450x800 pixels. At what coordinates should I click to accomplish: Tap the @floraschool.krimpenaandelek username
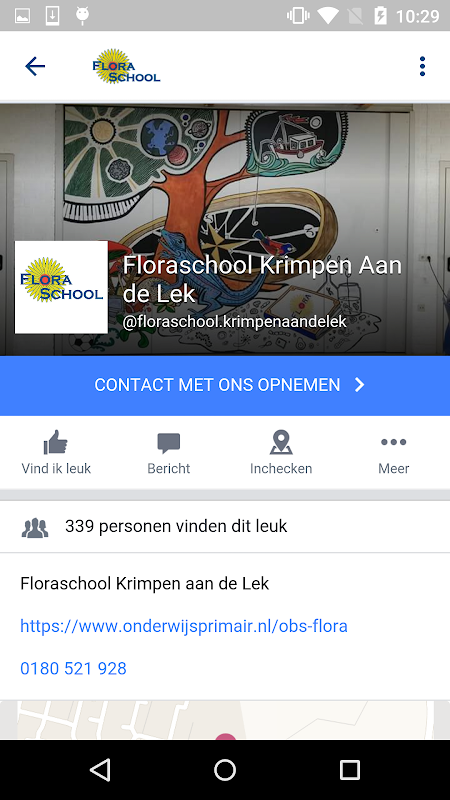point(235,322)
